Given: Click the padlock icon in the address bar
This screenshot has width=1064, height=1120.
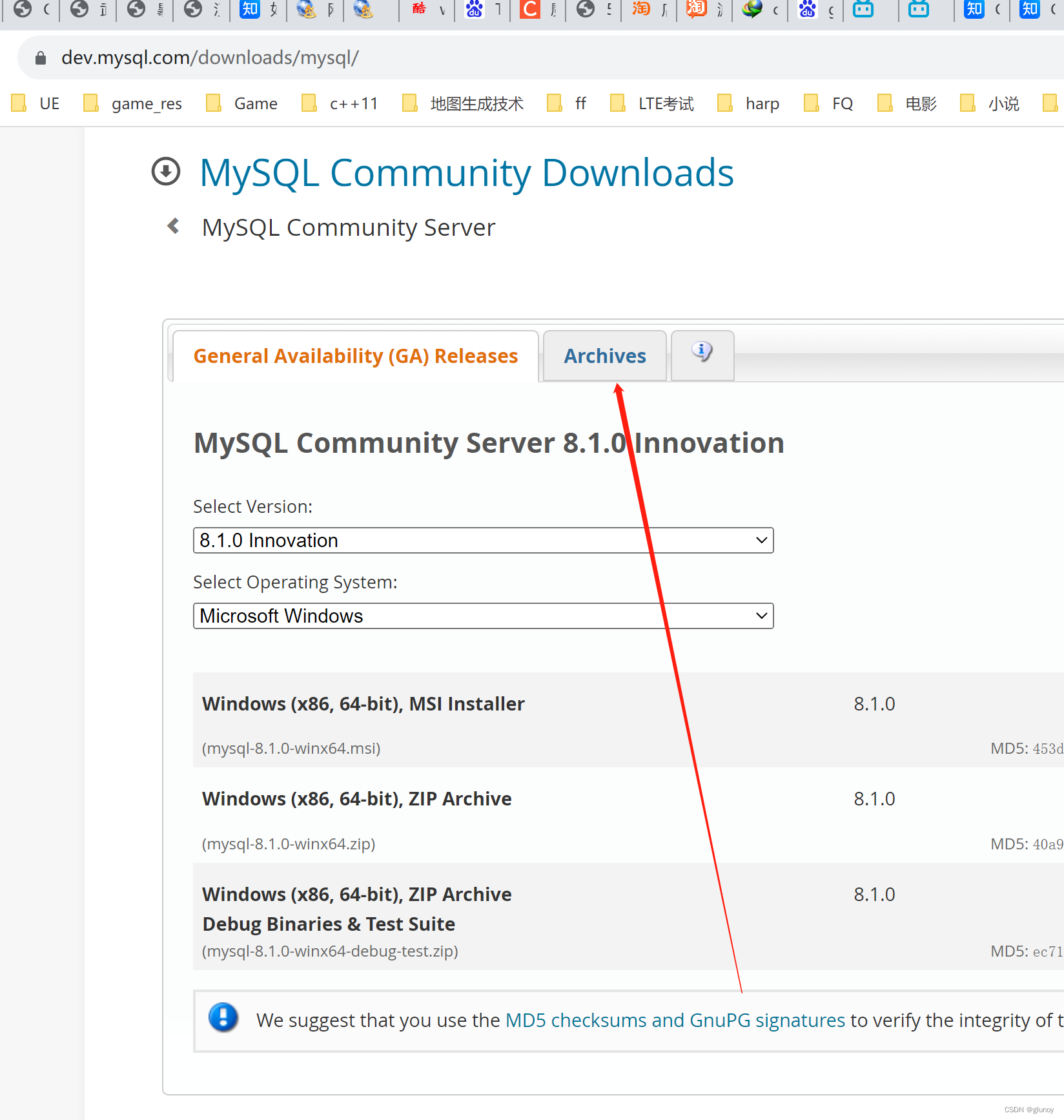Looking at the screenshot, I should [x=40, y=57].
